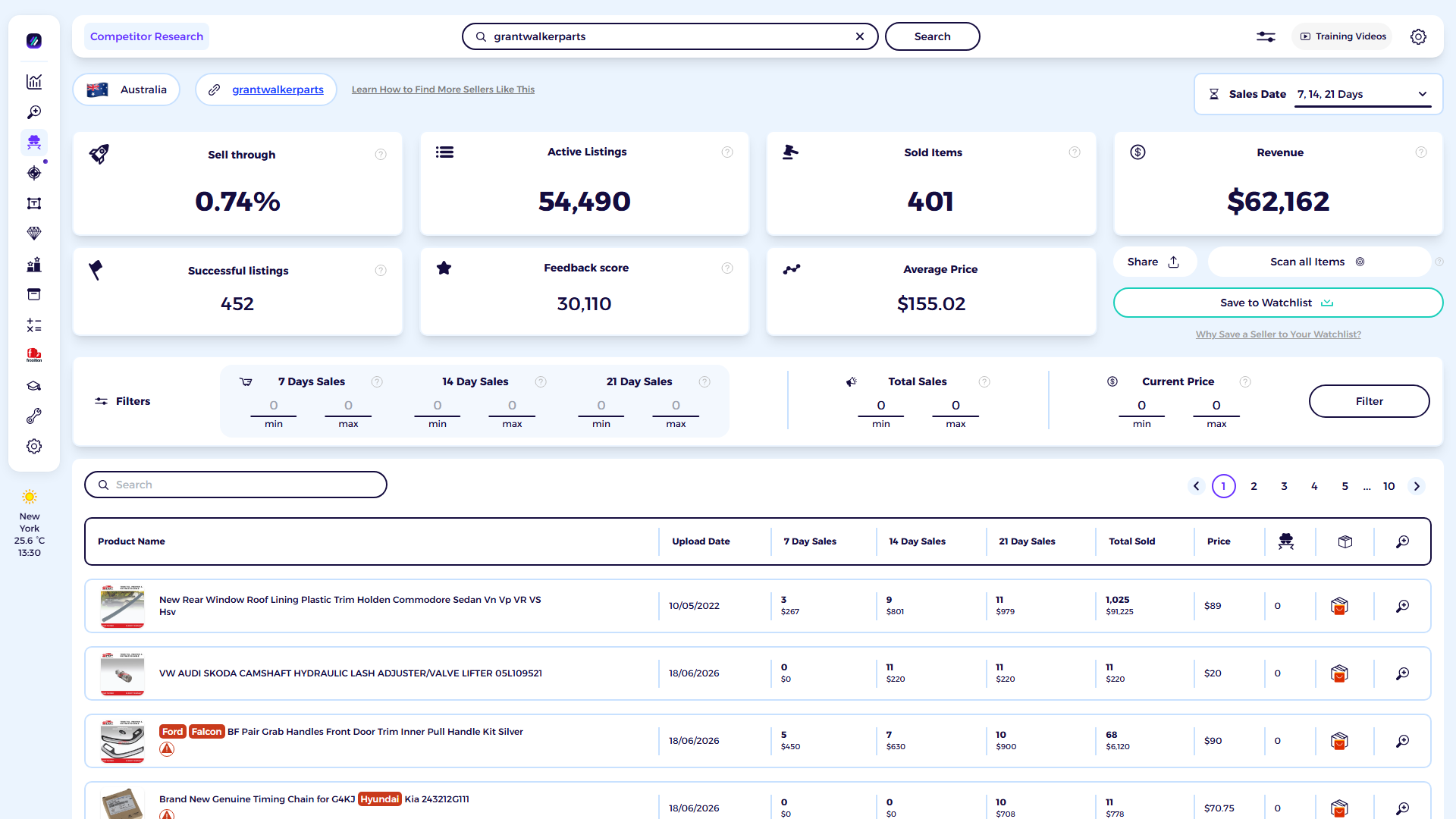Open Why Save a Seller to Watchlist link
The width and height of the screenshot is (1456, 819).
coord(1279,334)
